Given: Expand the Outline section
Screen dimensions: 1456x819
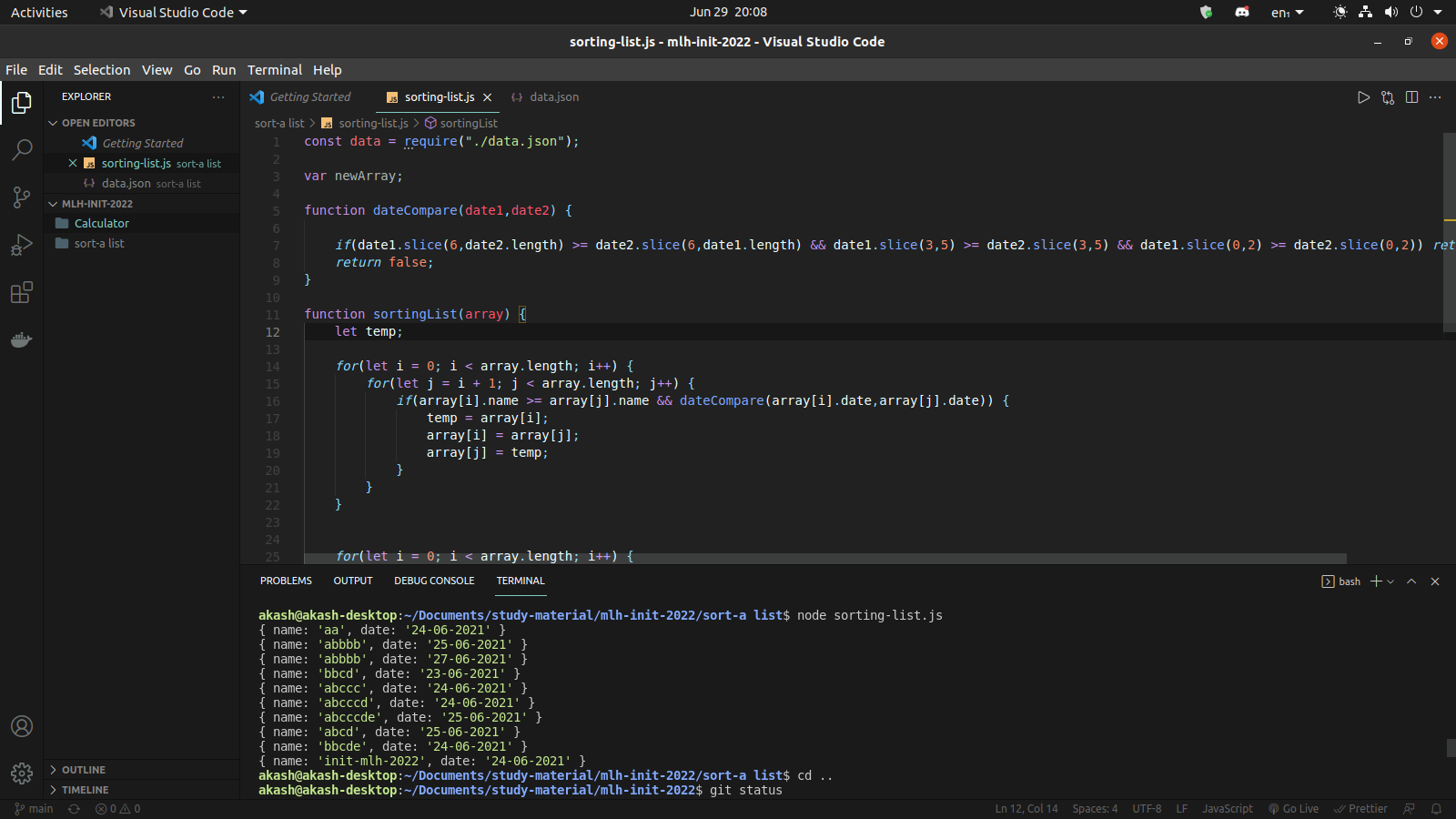Looking at the screenshot, I should coord(142,770).
